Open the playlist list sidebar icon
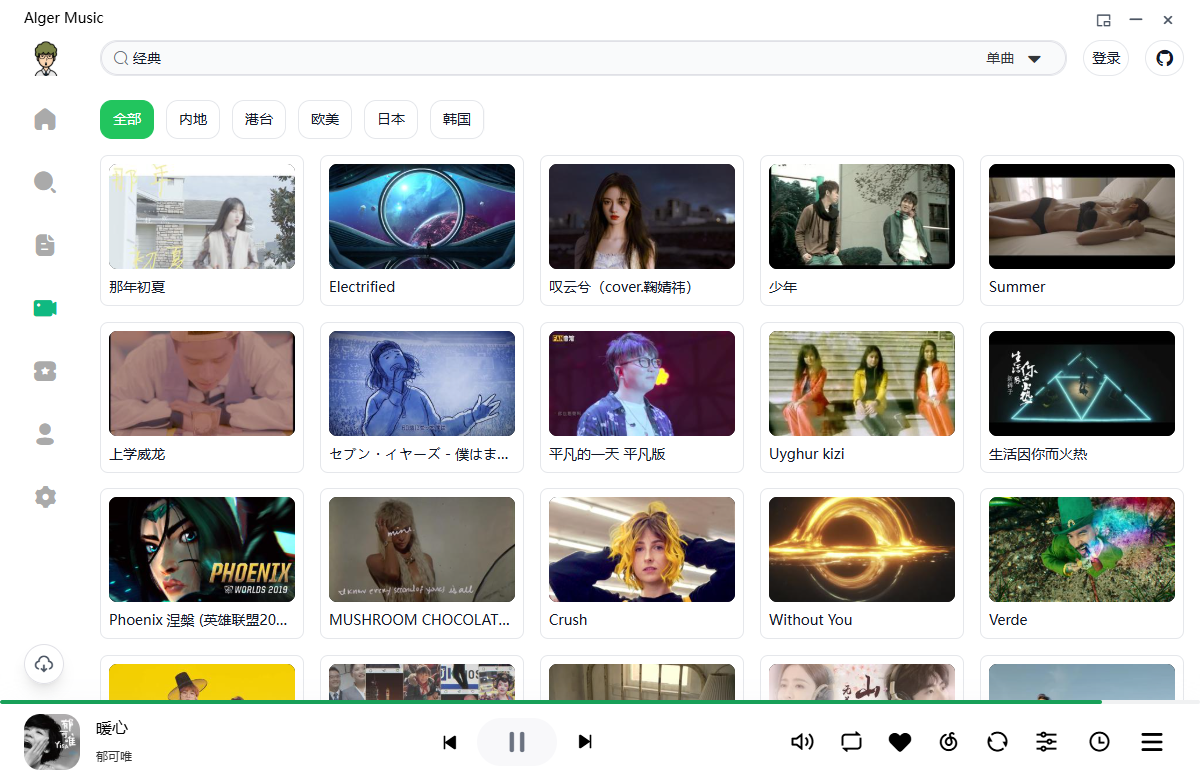Image resolution: width=1200 pixels, height=780 pixels. coord(45,245)
